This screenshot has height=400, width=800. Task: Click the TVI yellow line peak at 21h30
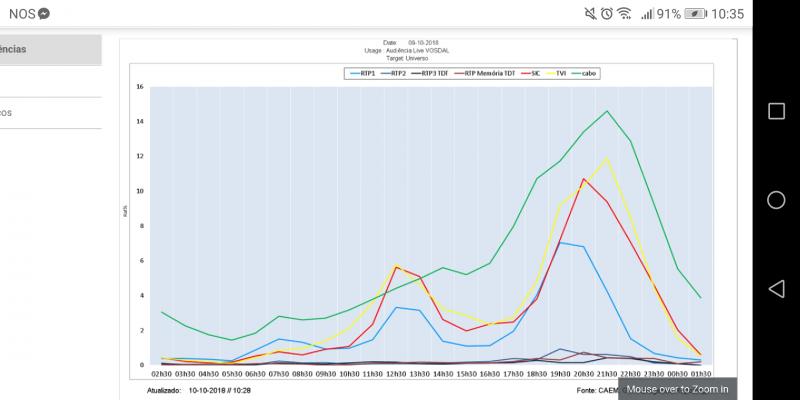(x=607, y=157)
